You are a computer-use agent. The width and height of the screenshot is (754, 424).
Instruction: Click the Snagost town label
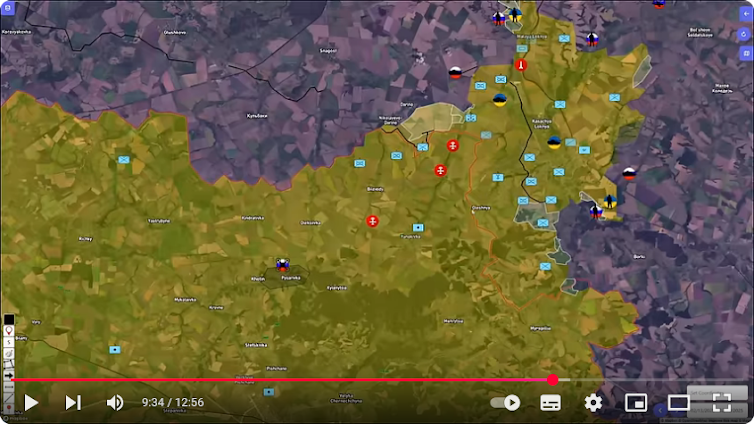click(328, 50)
